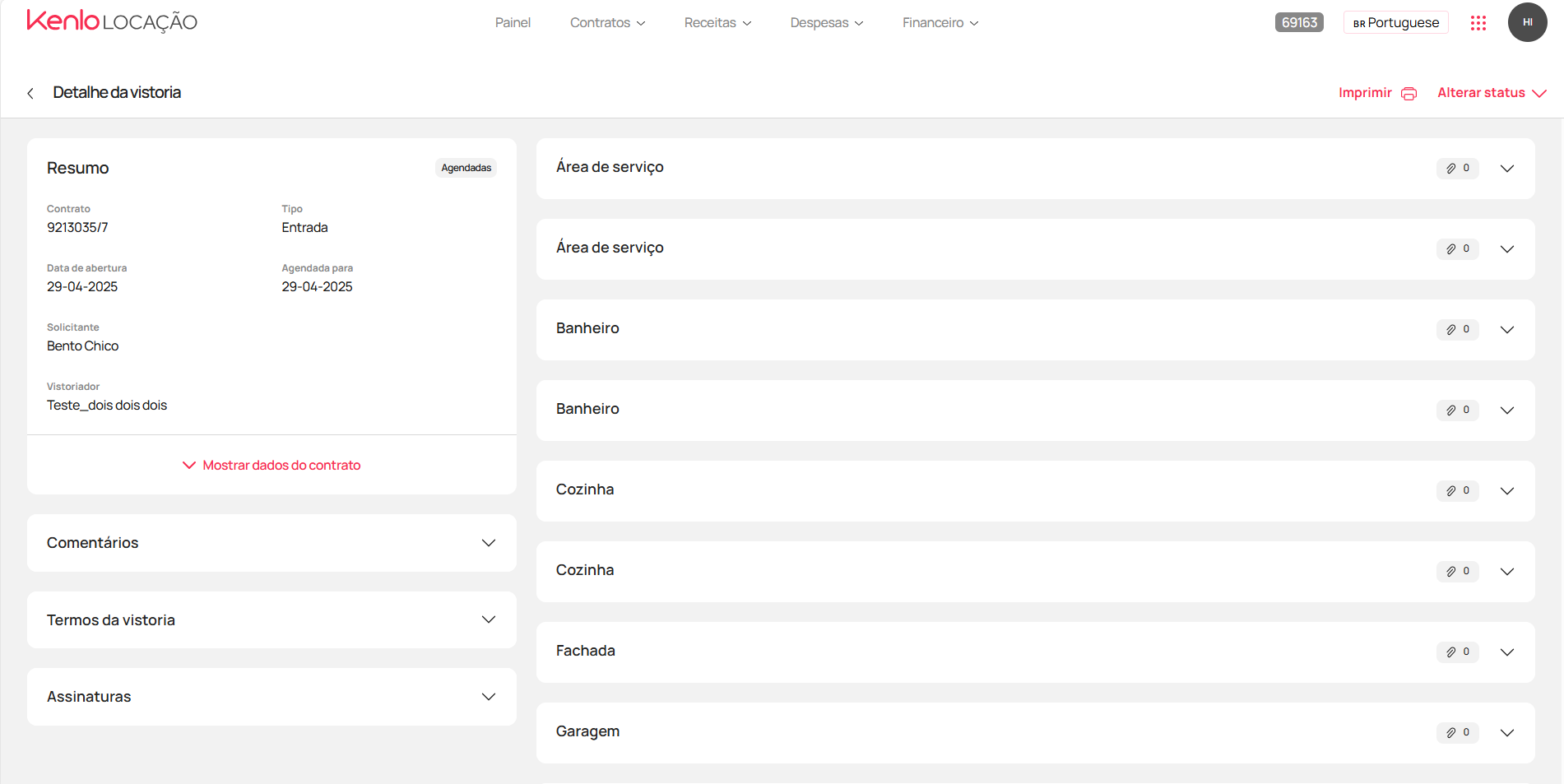This screenshot has width=1564, height=784.
Task: Click the Fachada room title
Action: pos(585,651)
